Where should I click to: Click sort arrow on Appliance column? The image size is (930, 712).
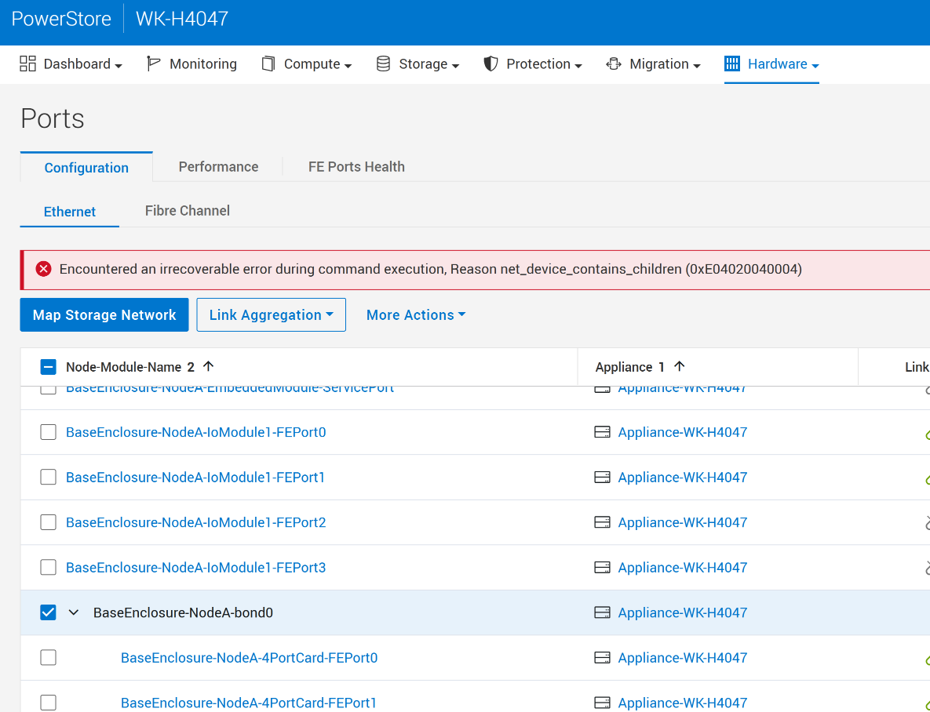point(680,367)
